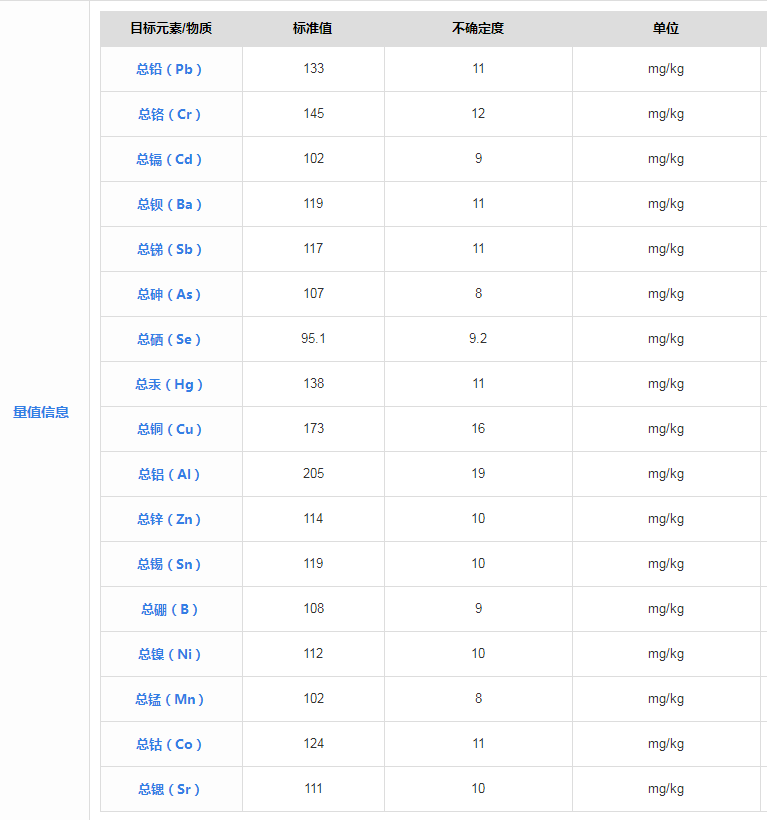Open the 总锶 (Sr) link
The height and width of the screenshot is (820, 767).
click(x=170, y=789)
